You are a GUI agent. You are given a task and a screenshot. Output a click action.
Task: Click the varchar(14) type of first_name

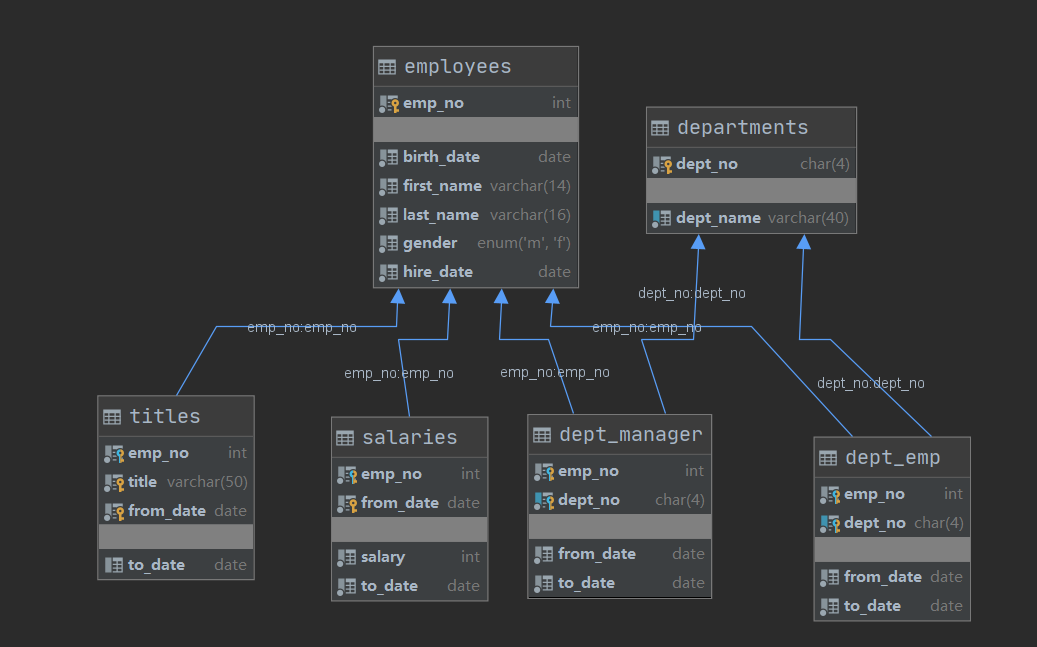(x=530, y=186)
